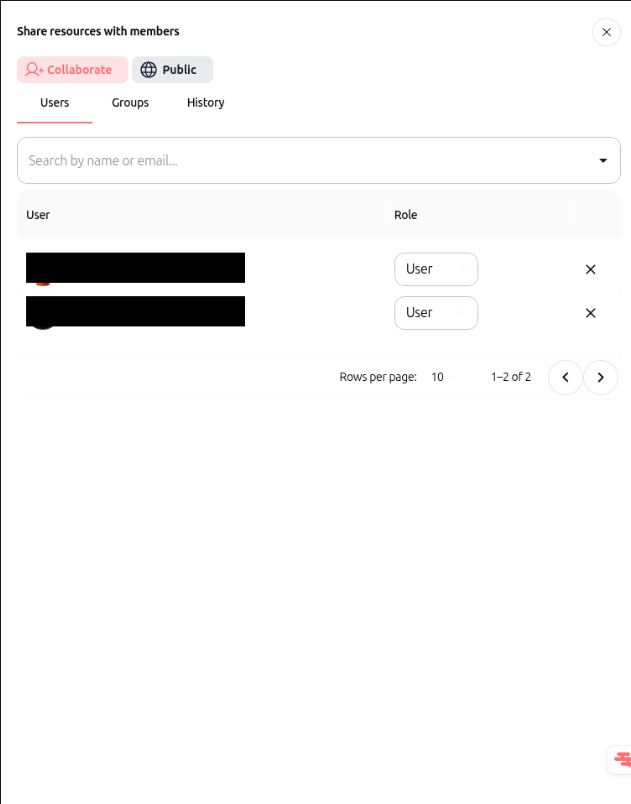The height and width of the screenshot is (804, 631).
Task: Click the Share resources with members title
Action: coord(98,31)
